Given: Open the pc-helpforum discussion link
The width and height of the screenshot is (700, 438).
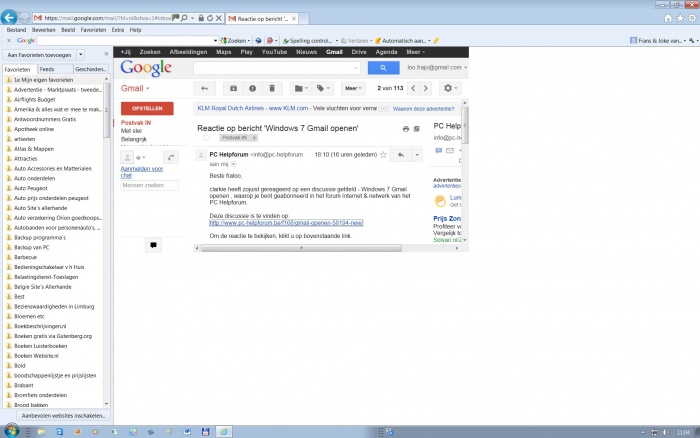Looking at the screenshot, I should click(x=286, y=223).
